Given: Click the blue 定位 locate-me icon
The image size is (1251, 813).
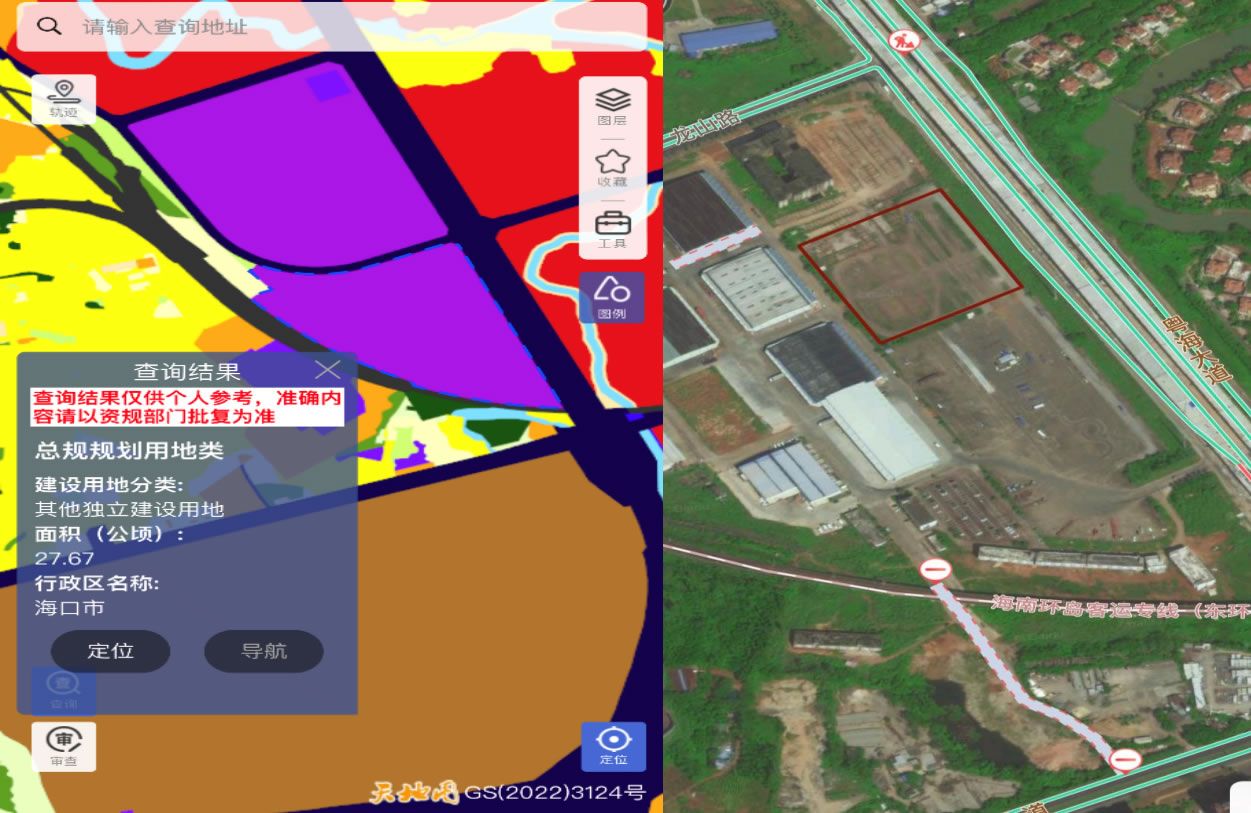Looking at the screenshot, I should click(x=613, y=746).
